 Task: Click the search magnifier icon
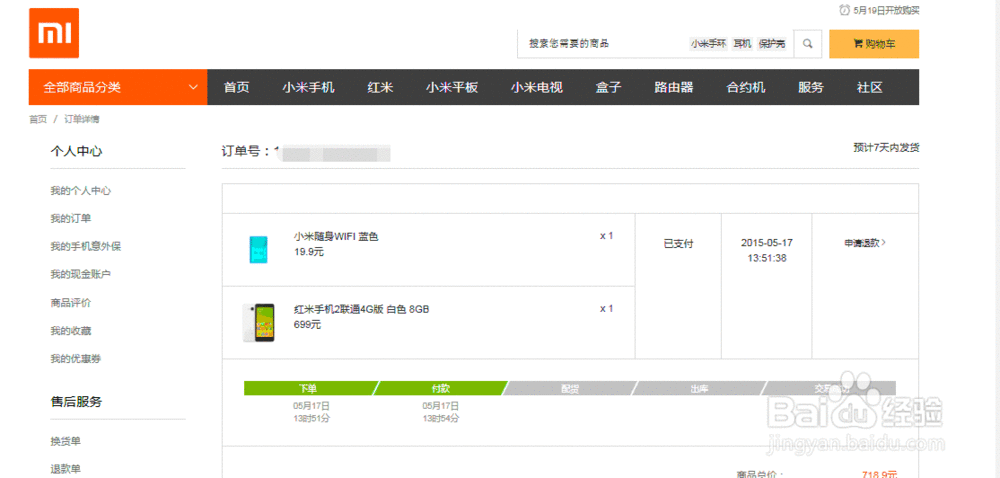807,44
